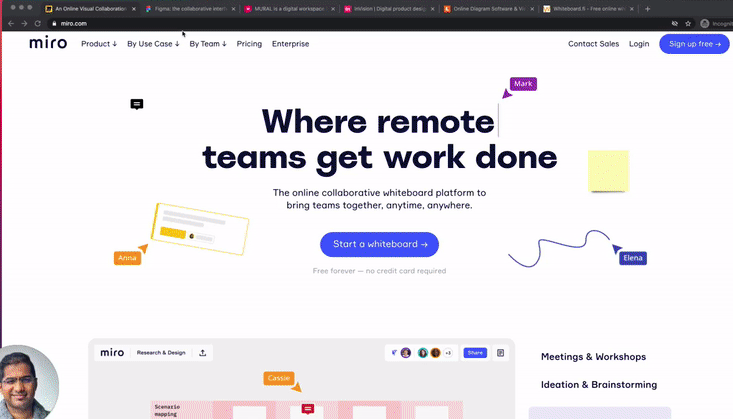Switch to the Whiteboard.fi tab

[x=588, y=9]
